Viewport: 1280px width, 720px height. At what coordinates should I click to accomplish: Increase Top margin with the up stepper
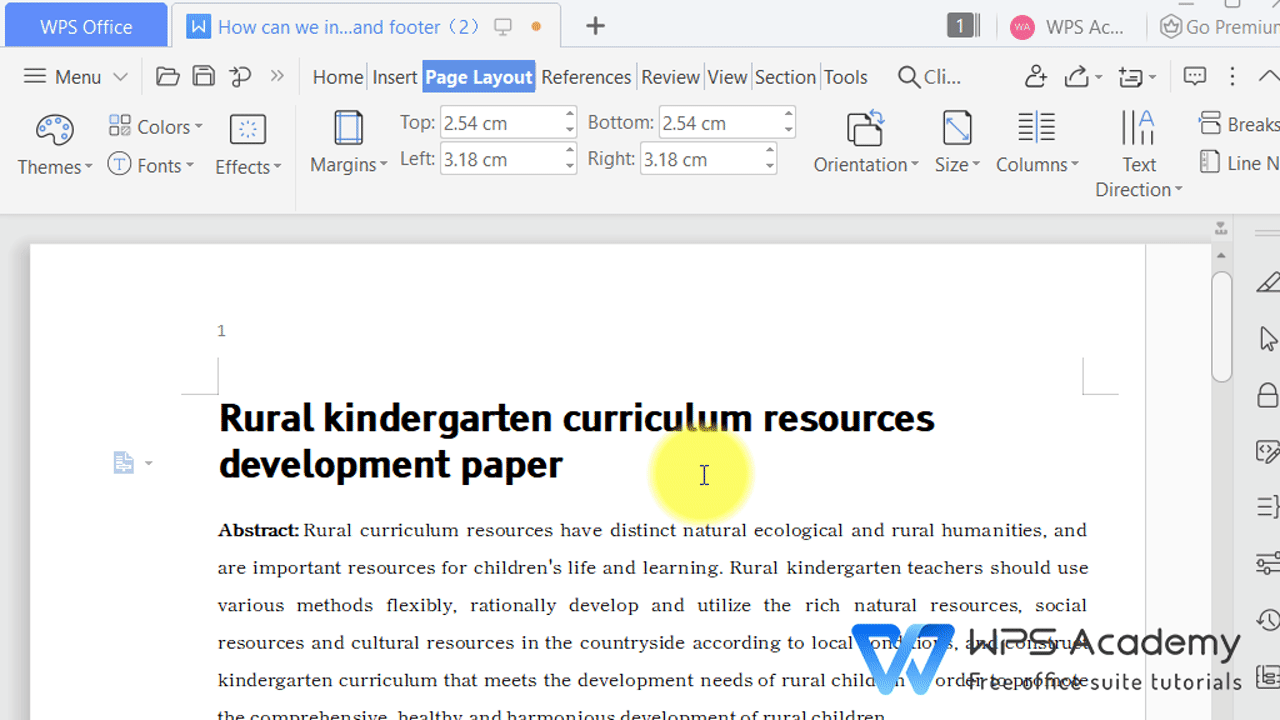coord(568,115)
